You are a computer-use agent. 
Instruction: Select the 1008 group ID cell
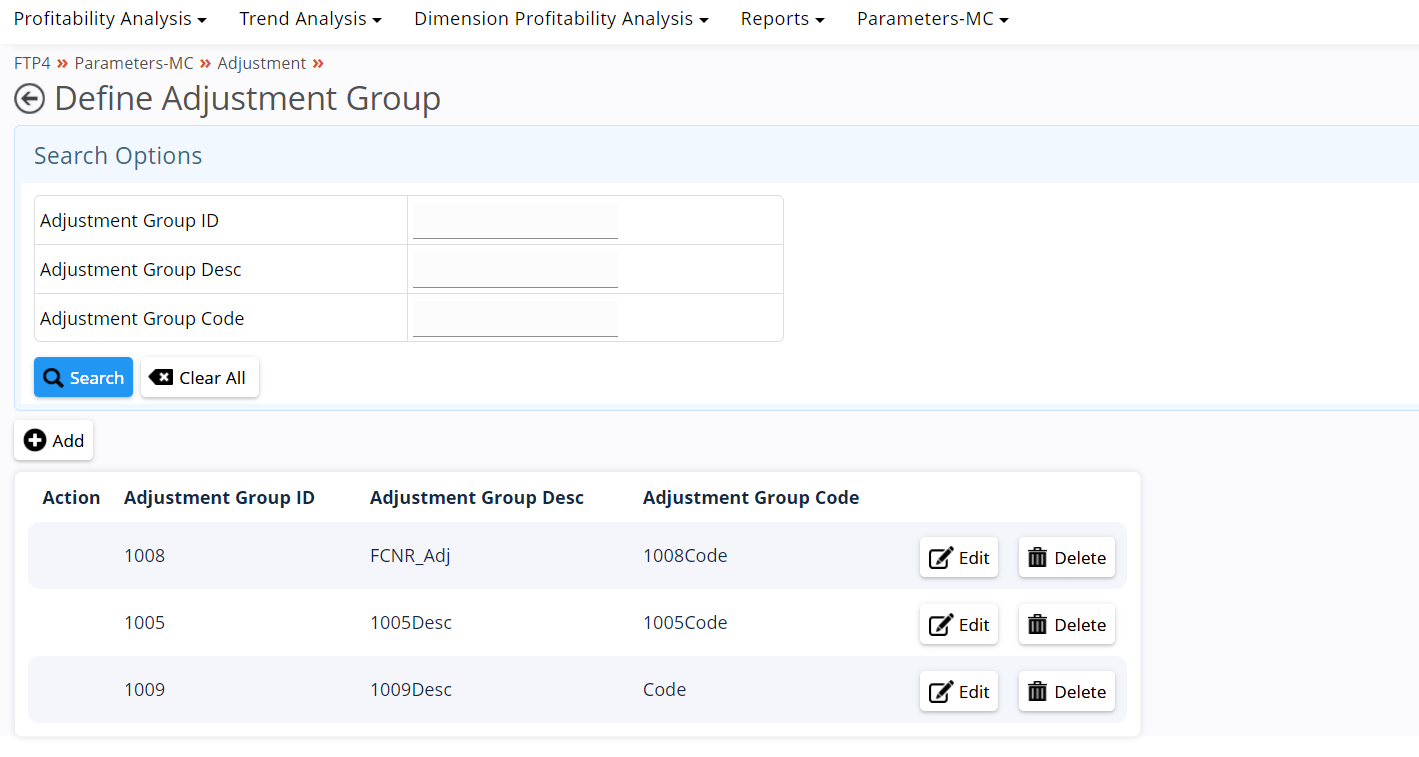144,556
